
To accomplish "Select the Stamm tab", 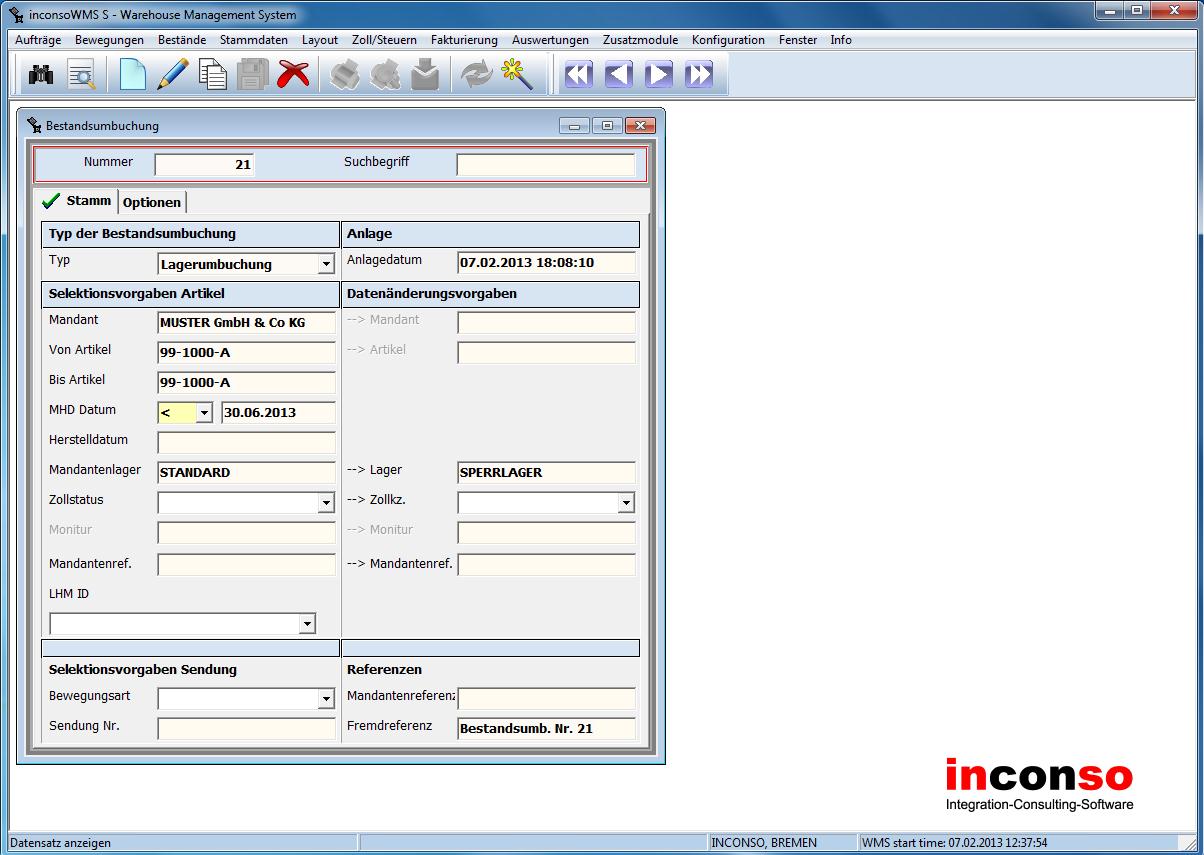I will click(76, 200).
